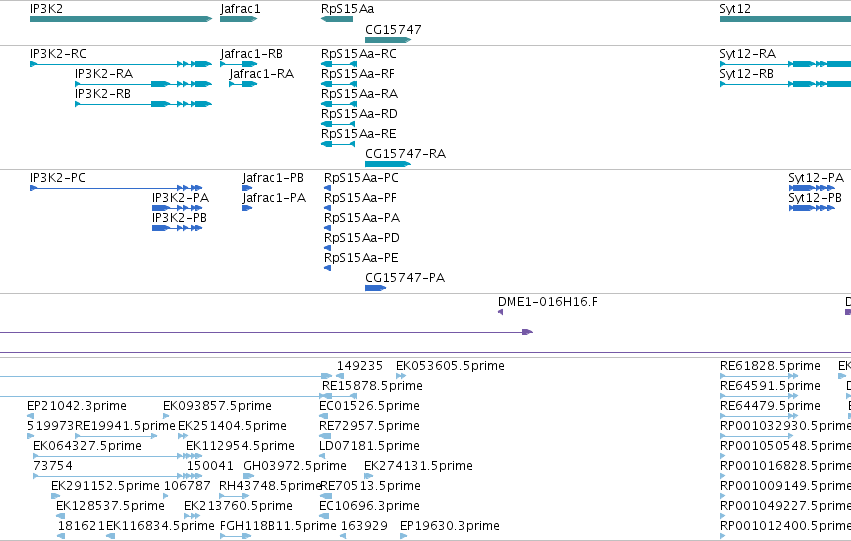Image resolution: width=851 pixels, height=541 pixels.
Task: Select the 73754 EST label
Action: (x=53, y=467)
